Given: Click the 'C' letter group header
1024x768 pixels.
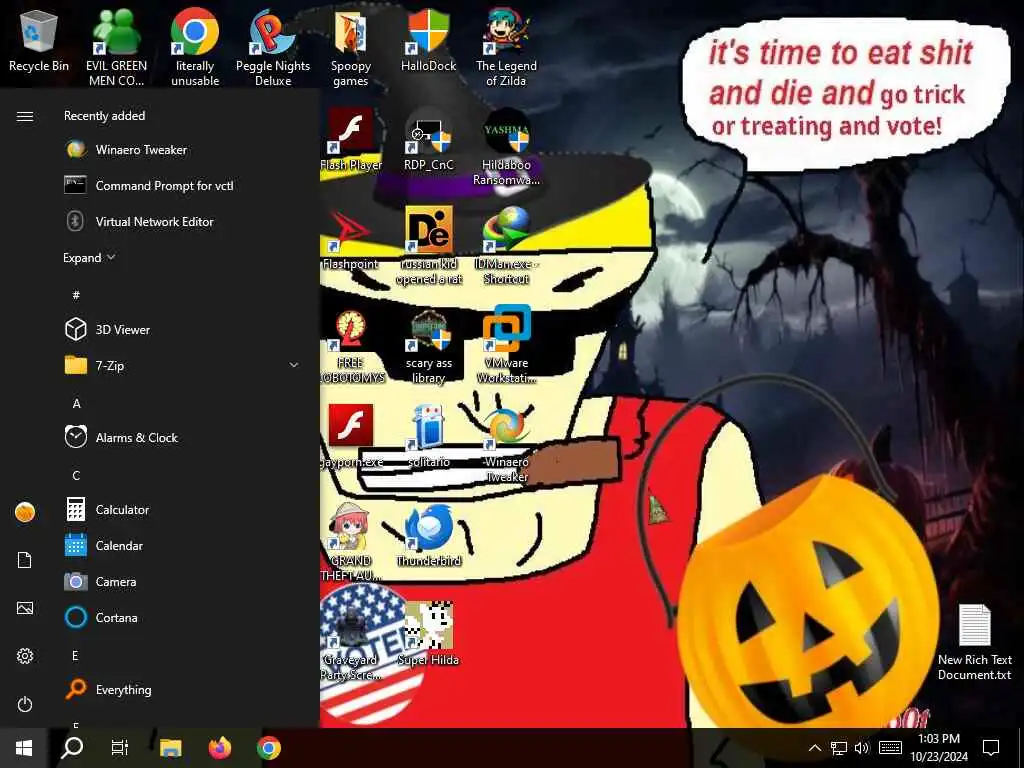Looking at the screenshot, I should click(x=76, y=475).
